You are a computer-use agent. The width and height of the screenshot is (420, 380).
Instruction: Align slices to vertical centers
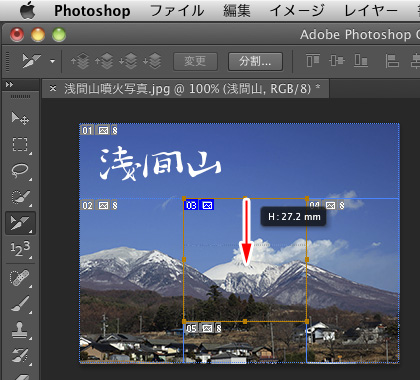tap(337, 61)
